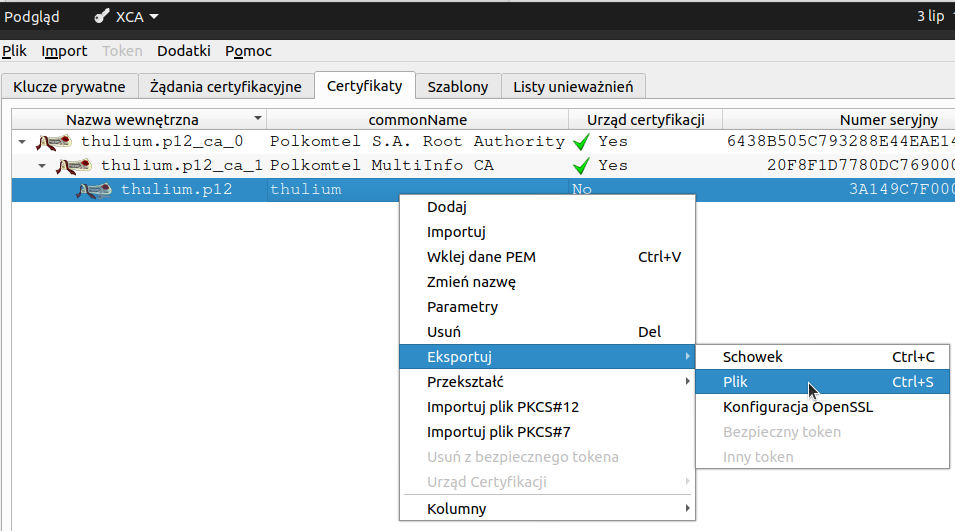Click the Podgląd label in top bar
The image size is (955, 531).
(x=32, y=17)
